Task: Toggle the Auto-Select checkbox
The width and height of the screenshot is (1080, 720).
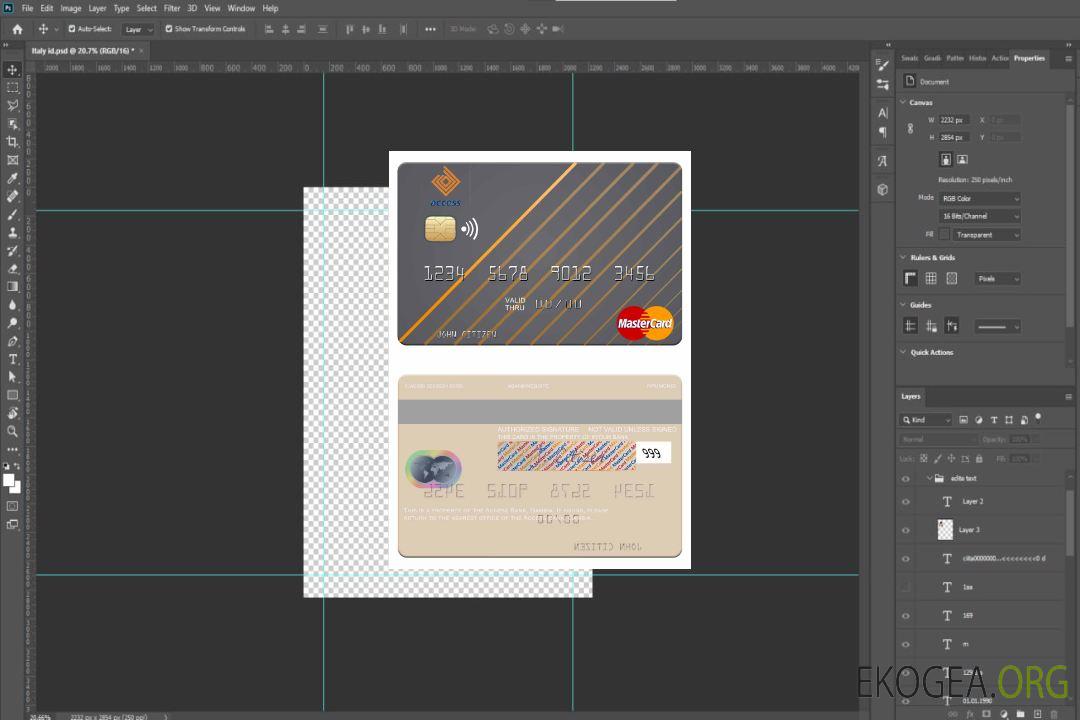Action: pos(72,29)
